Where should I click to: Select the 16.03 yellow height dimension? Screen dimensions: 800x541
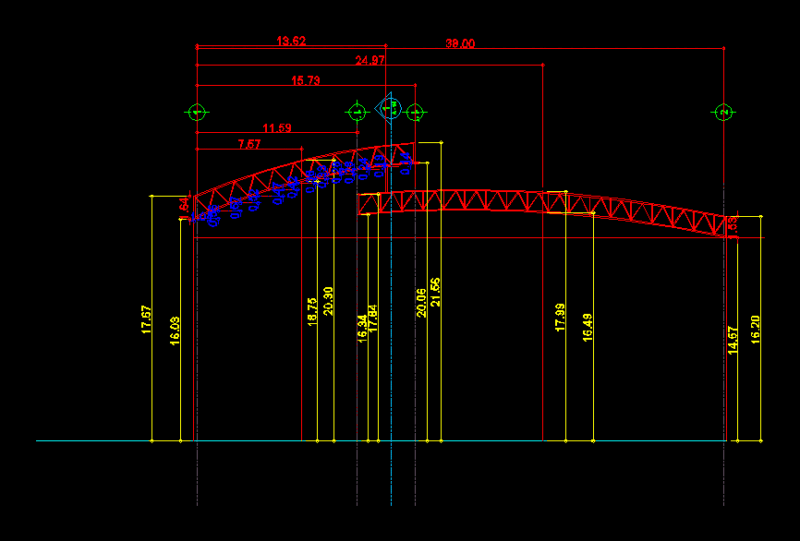175,331
